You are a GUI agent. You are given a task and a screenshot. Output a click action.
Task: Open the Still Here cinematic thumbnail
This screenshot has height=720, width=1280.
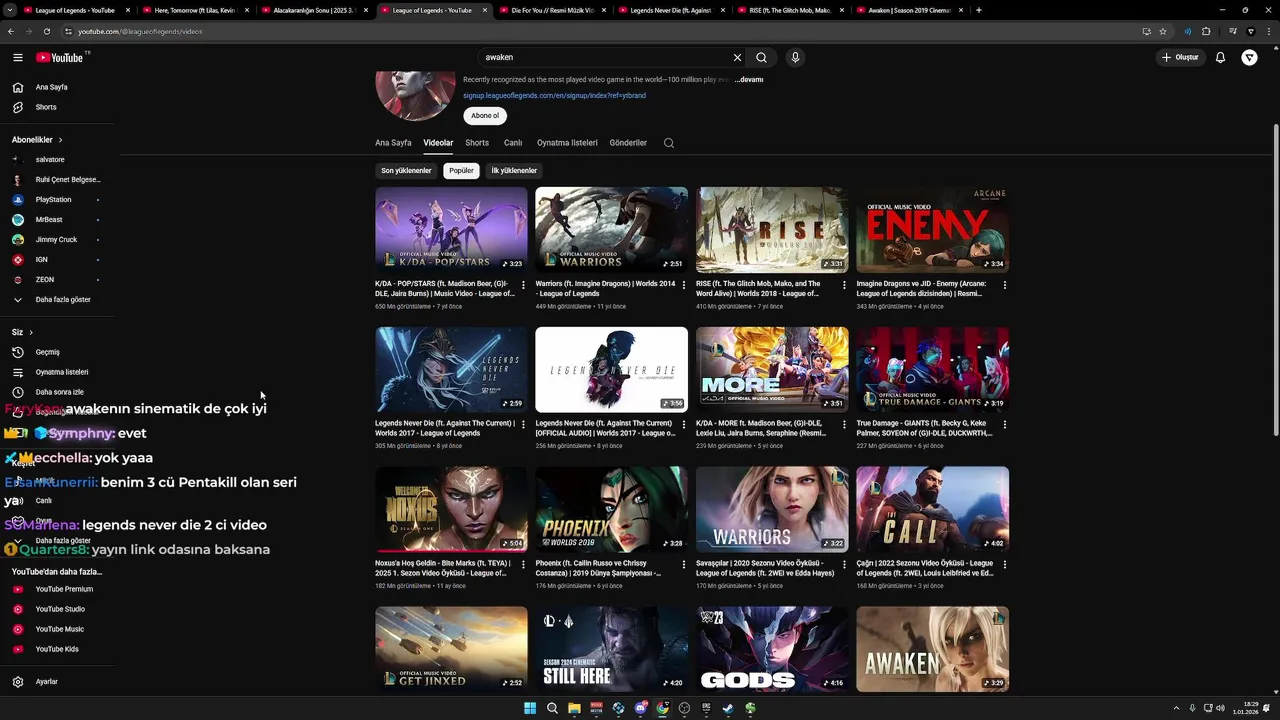[611, 649]
